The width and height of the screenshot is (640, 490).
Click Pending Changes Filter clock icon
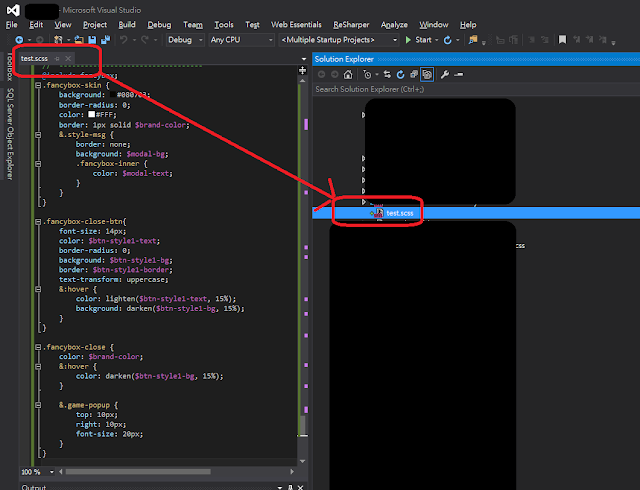pos(367,74)
